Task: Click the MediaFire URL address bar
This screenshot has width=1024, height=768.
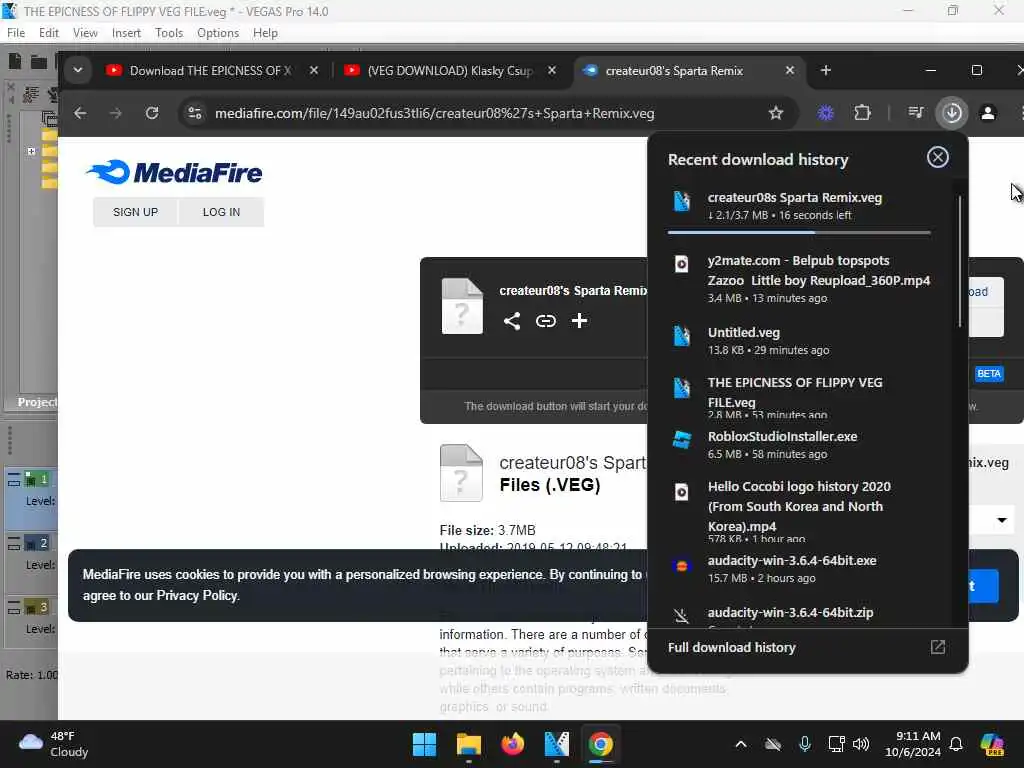Action: coord(434,113)
